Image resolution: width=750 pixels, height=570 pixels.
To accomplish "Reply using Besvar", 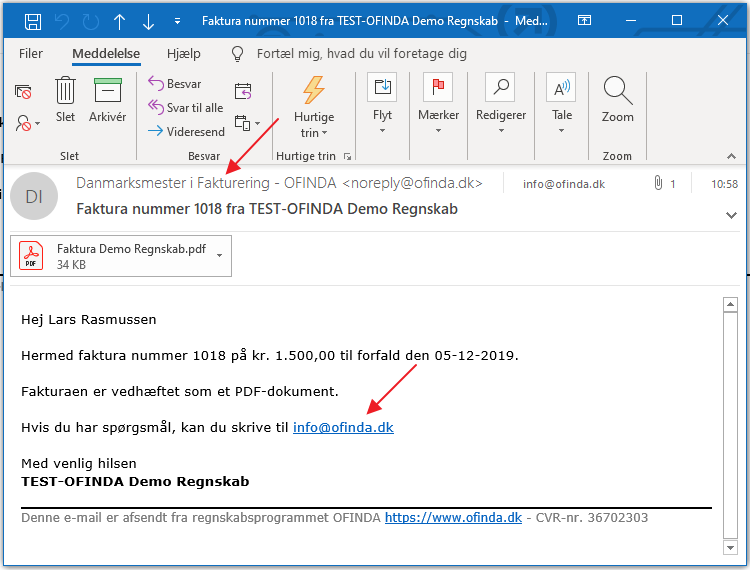I will [x=175, y=84].
